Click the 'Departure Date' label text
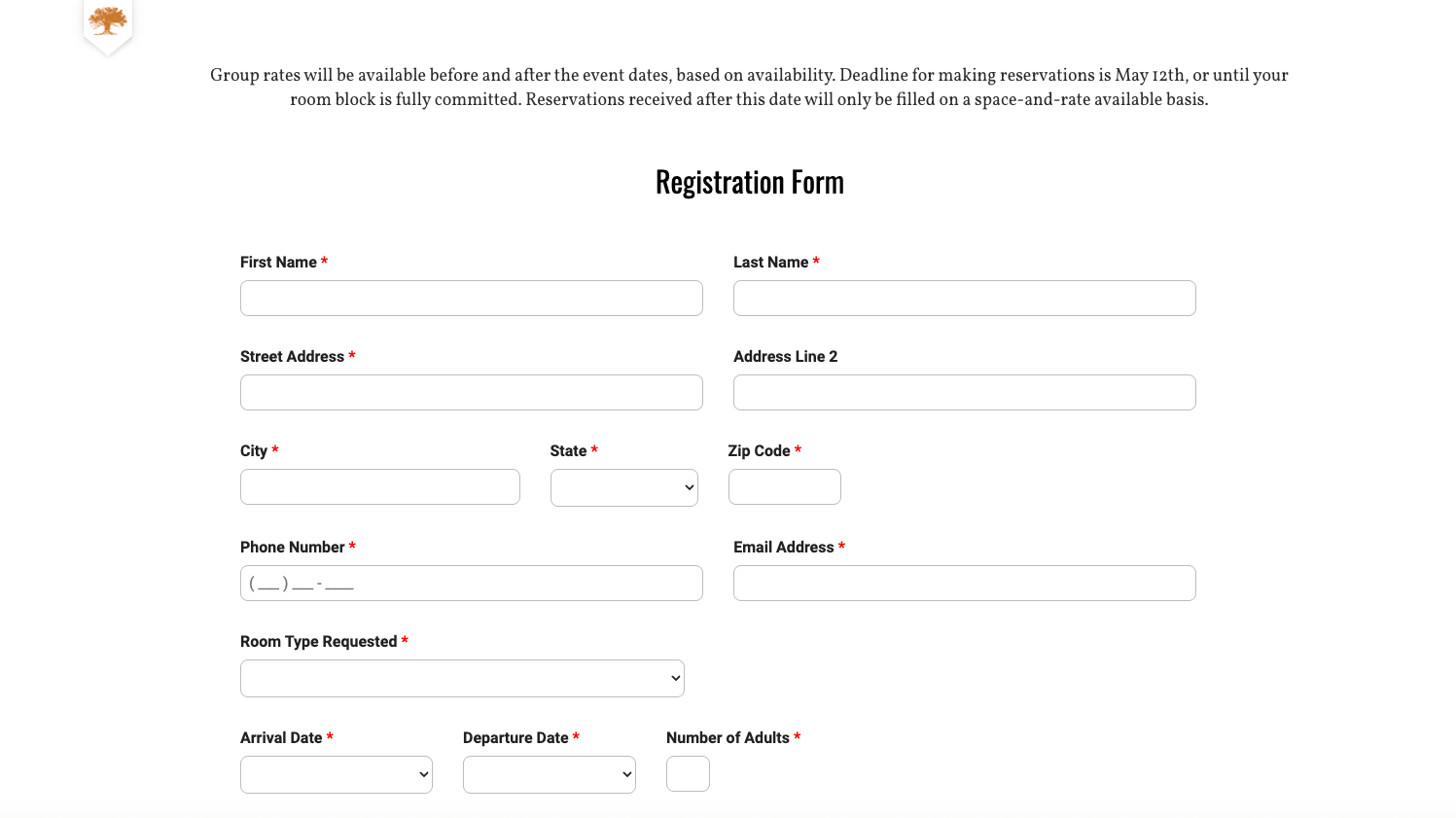The width and height of the screenshot is (1456, 818). tap(515, 738)
